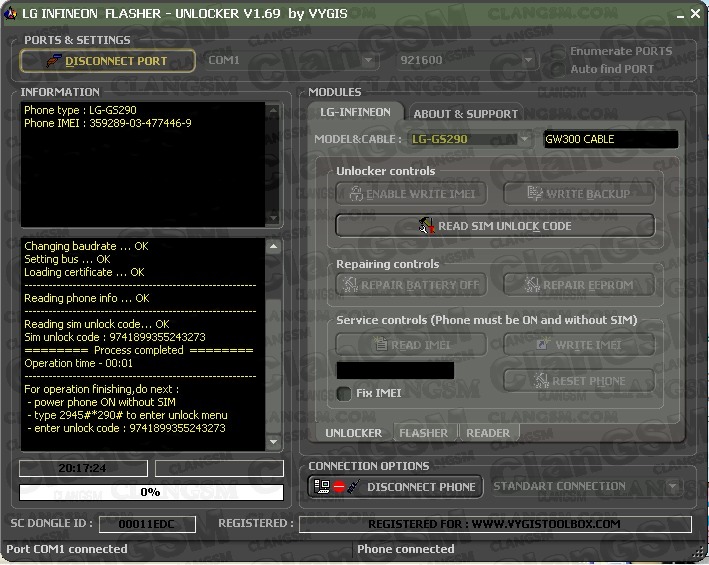Click the Repair Battery Off button
The width and height of the screenshot is (709, 565).
coord(411,285)
